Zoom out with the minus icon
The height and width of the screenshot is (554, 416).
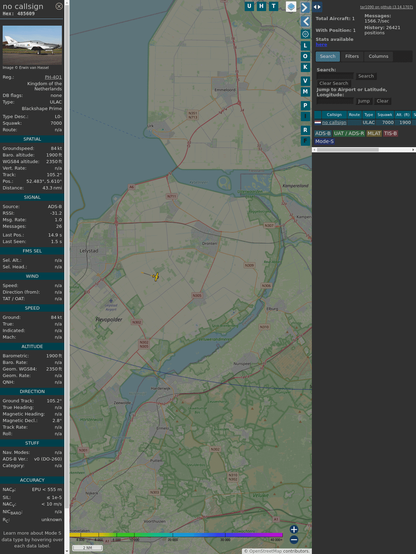(x=294, y=540)
